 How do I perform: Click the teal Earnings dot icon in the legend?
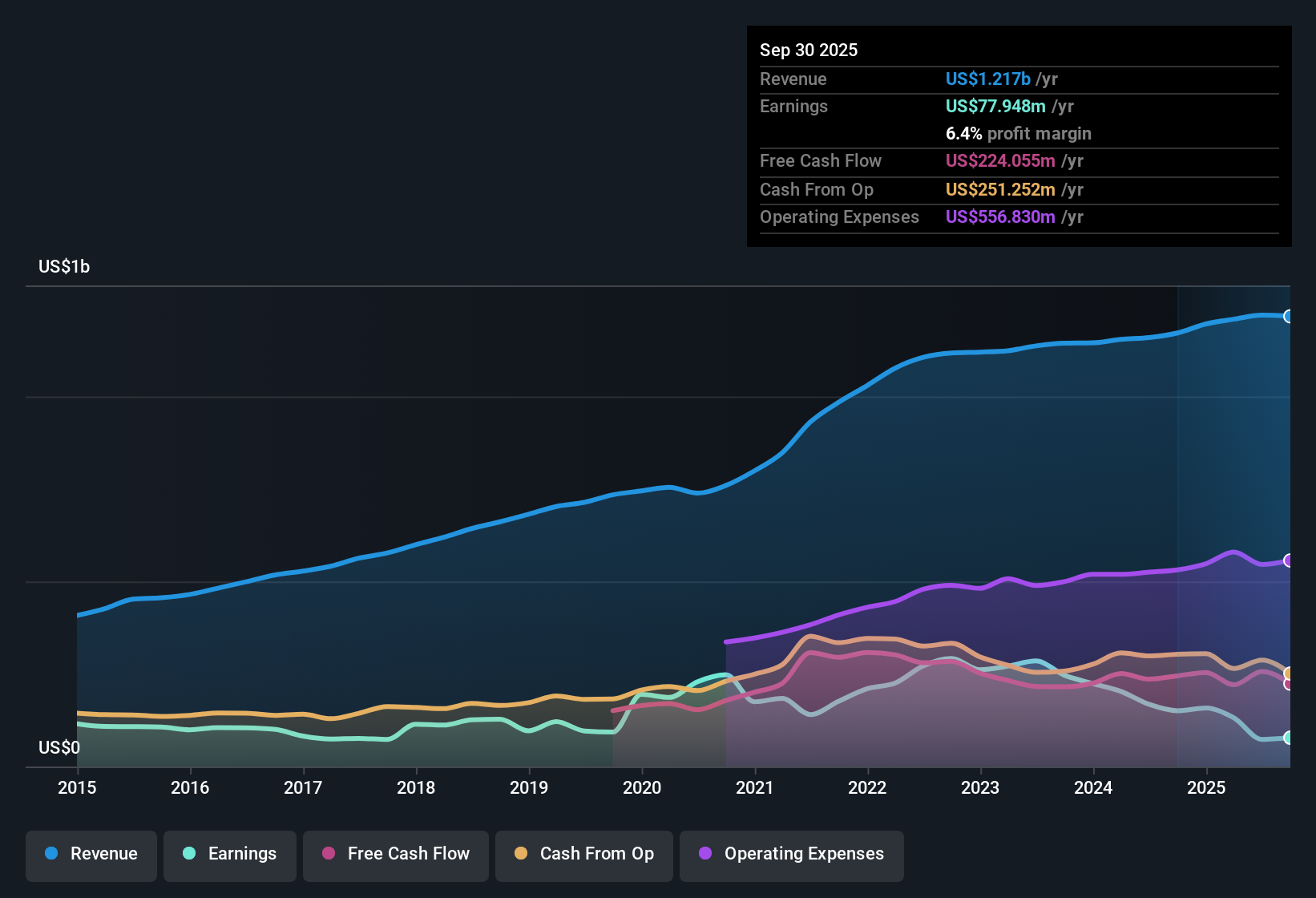pos(189,854)
